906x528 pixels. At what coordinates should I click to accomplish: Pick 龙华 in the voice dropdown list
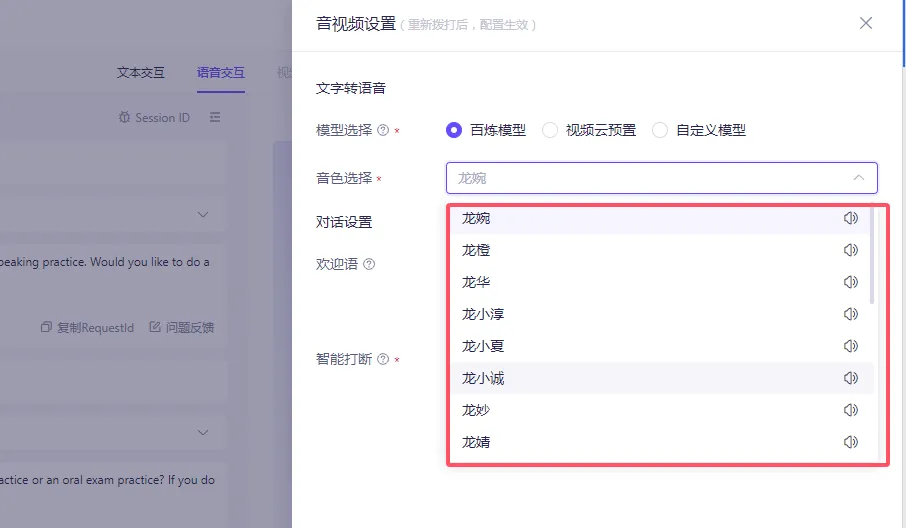click(476, 282)
